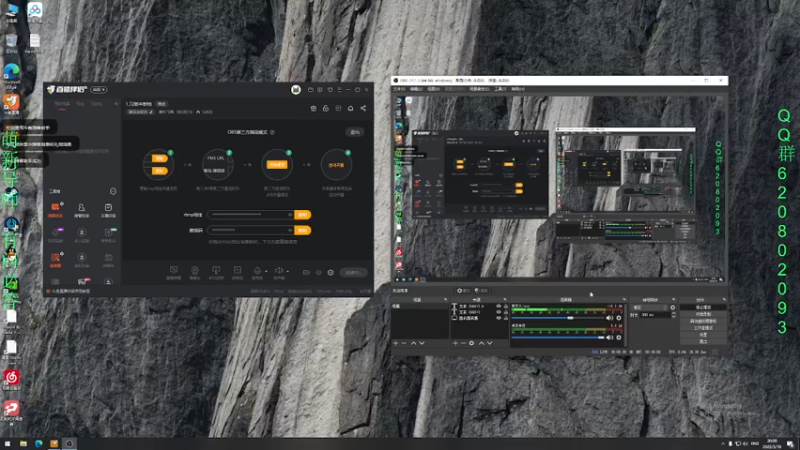
Task: Mute the first audio channel in OBS mixer
Action: click(609, 318)
